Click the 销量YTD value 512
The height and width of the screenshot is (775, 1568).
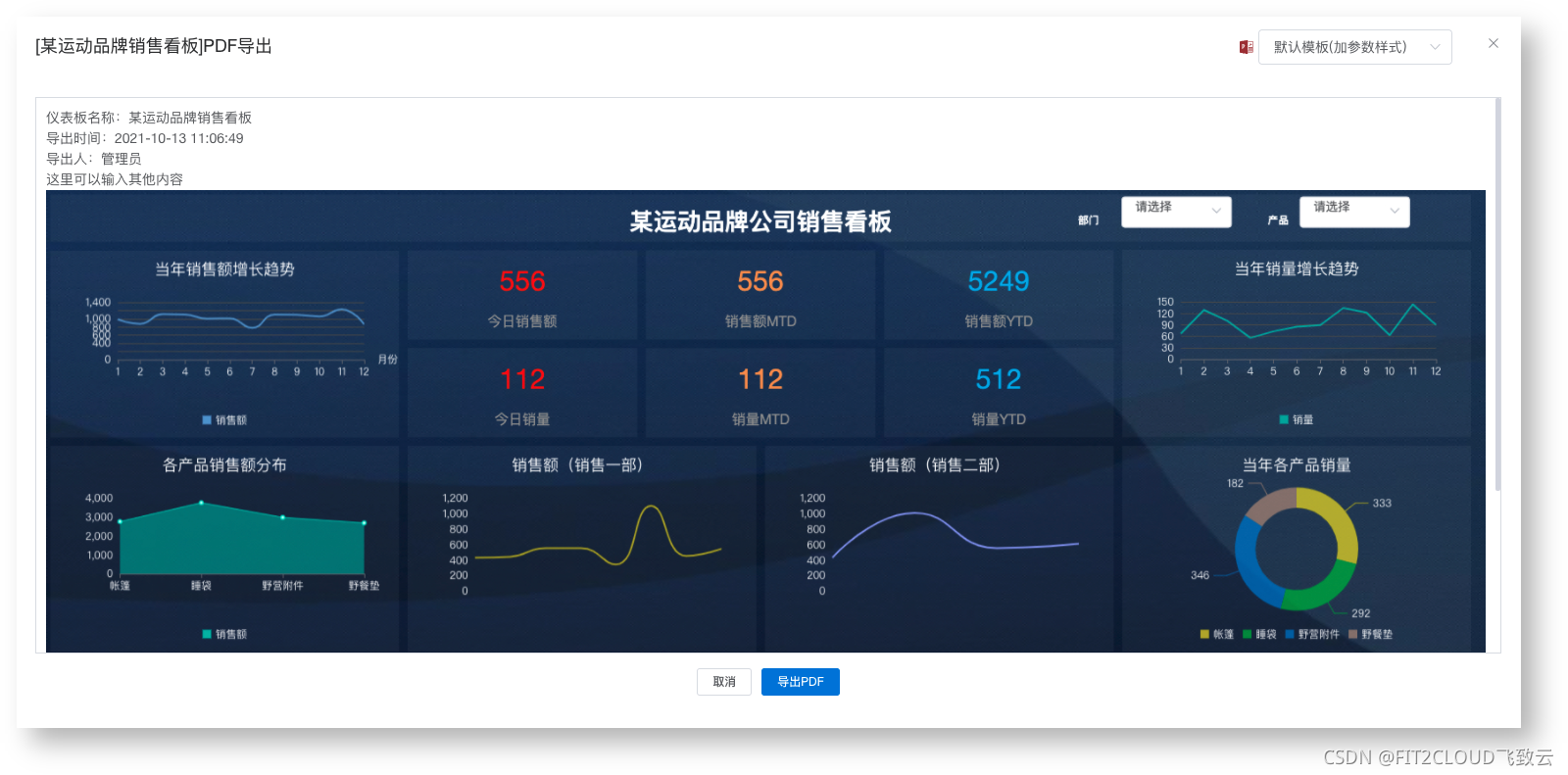(x=999, y=380)
